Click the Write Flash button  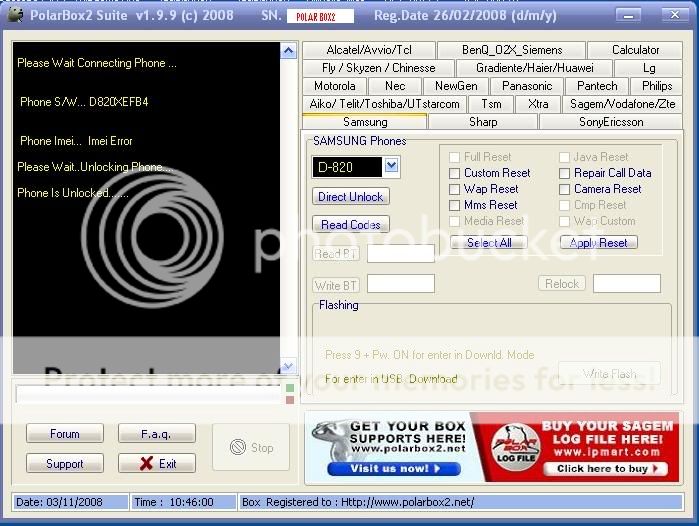tap(609, 374)
